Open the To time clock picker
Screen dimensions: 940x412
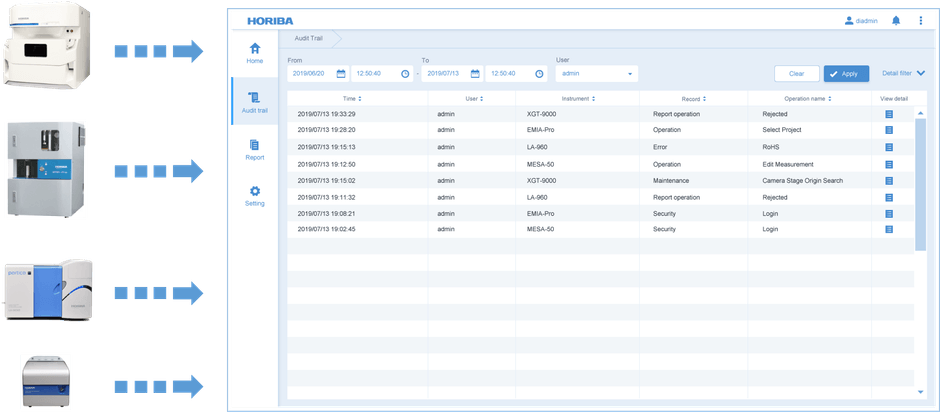tap(539, 73)
